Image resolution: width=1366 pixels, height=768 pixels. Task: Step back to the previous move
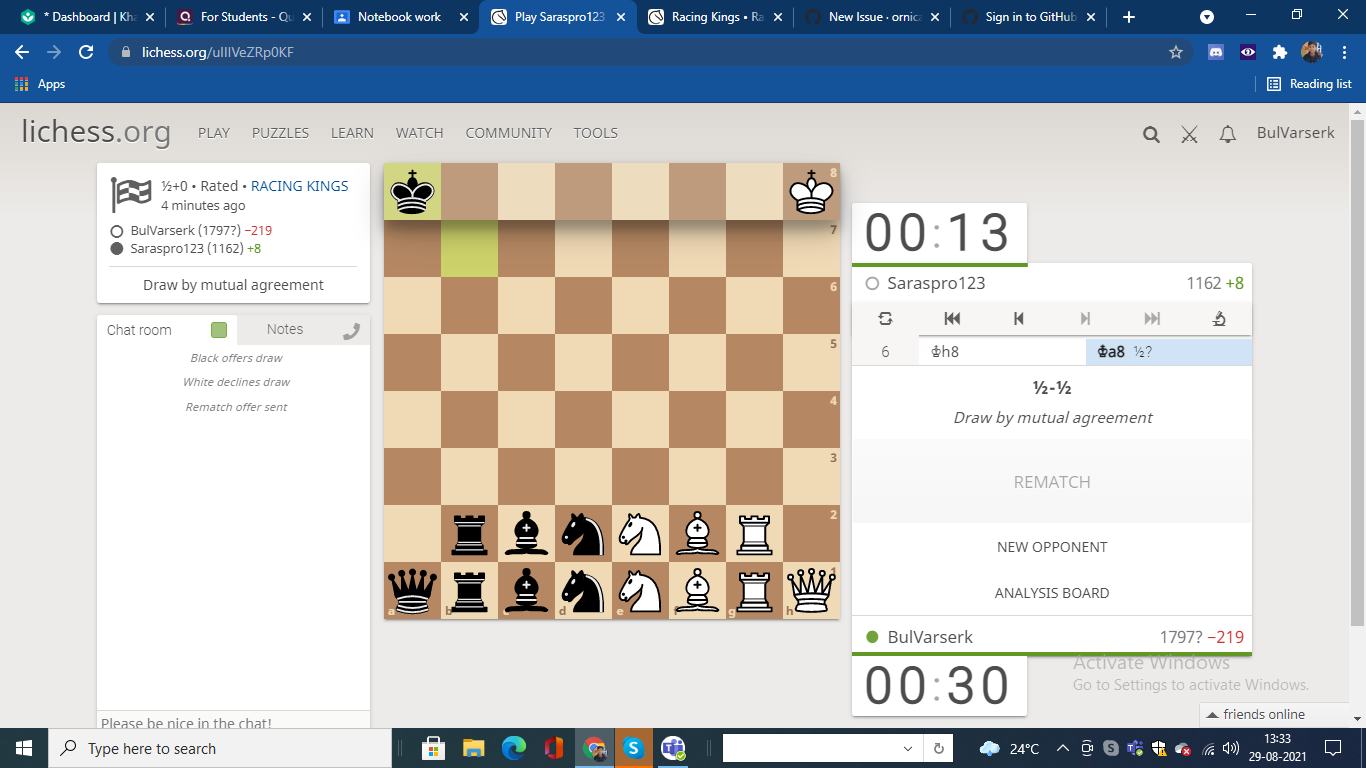click(x=1018, y=318)
